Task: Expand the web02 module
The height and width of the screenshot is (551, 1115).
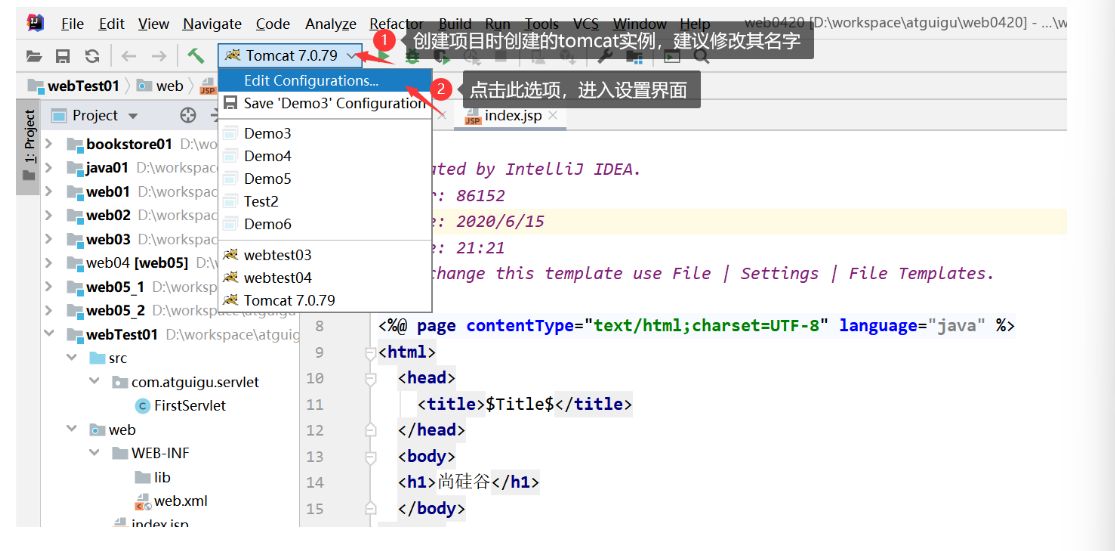Action: (49, 215)
